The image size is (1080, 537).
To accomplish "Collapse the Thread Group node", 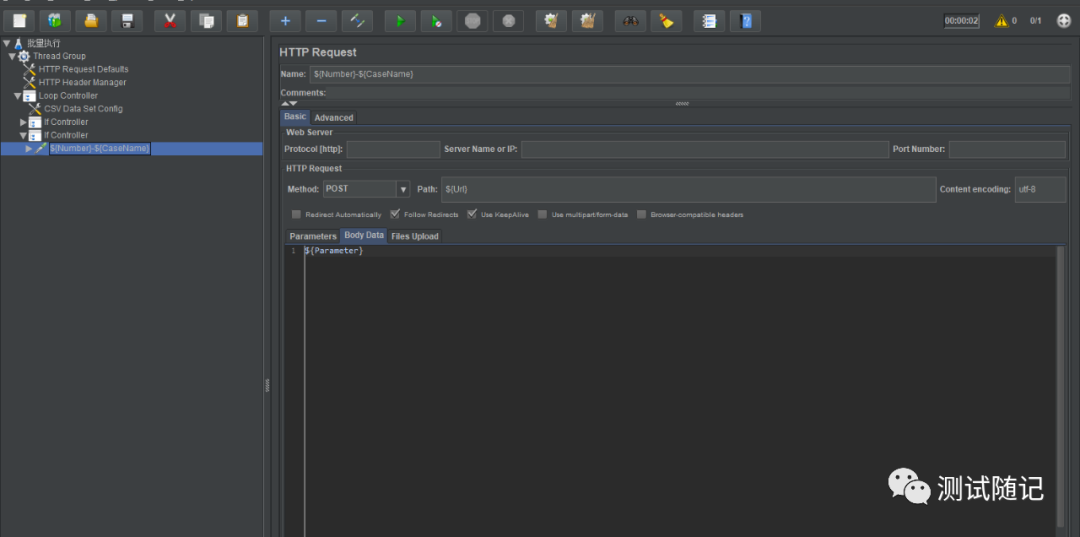I will pyautogui.click(x=12, y=56).
